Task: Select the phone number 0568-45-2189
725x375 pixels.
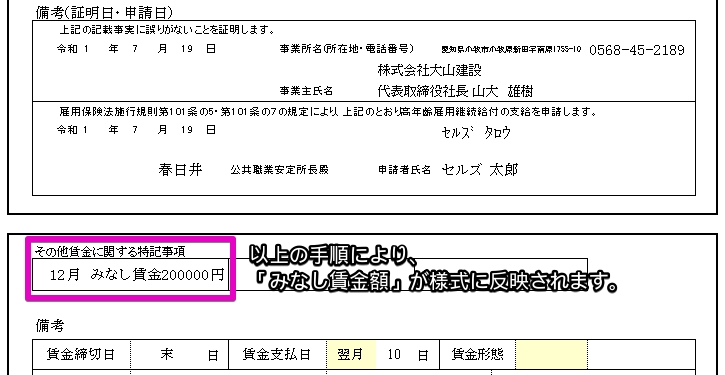Action: point(637,50)
